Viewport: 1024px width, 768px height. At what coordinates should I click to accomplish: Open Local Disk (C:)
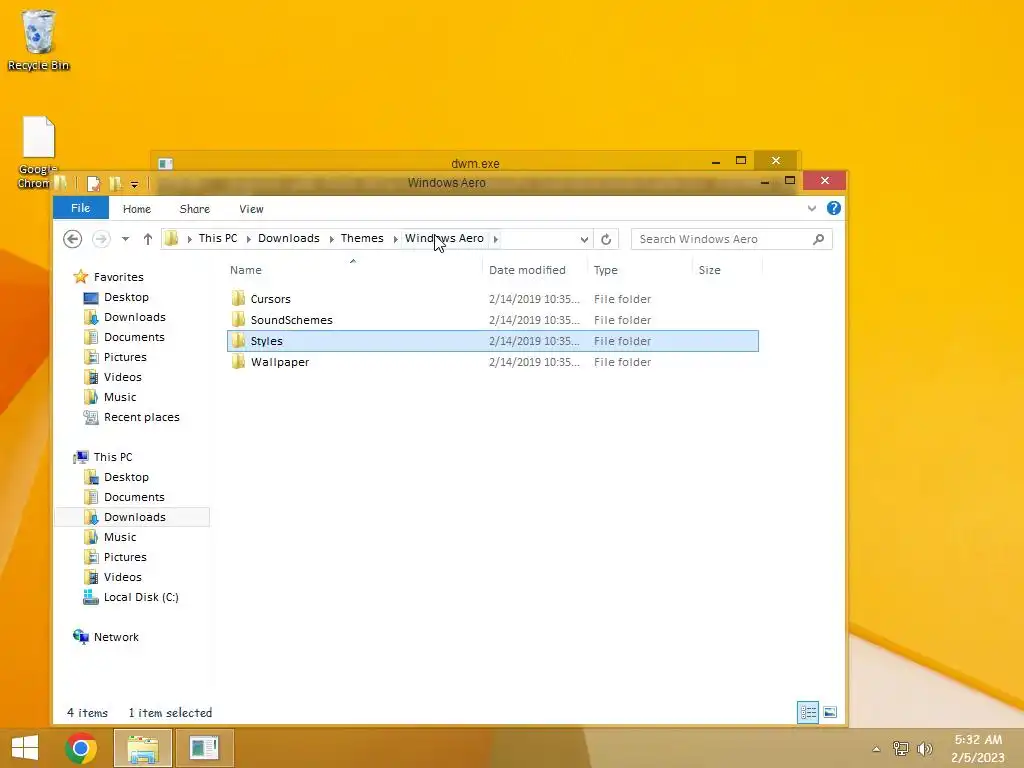[x=140, y=597]
